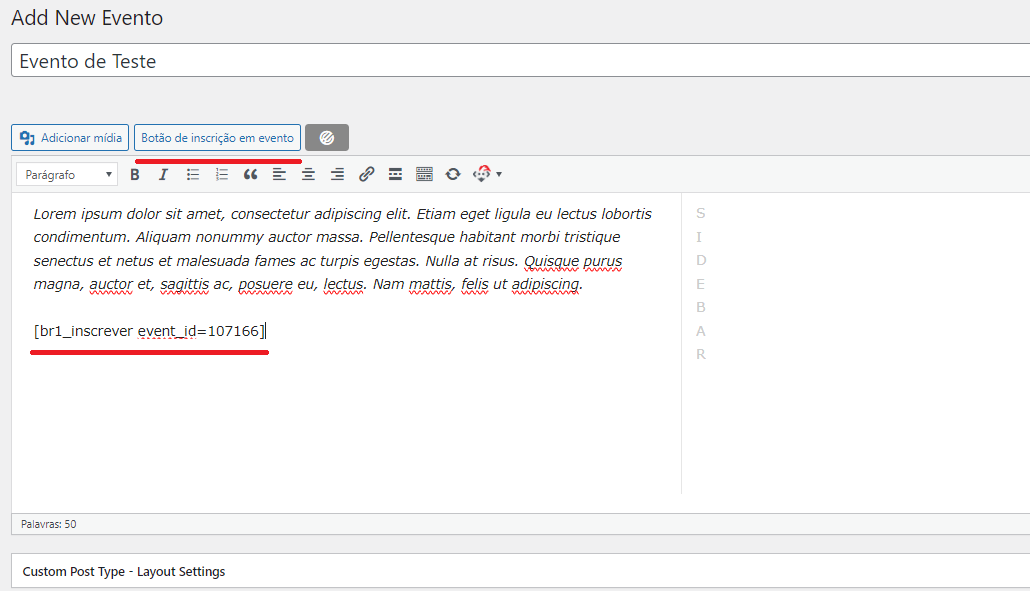
Task: Center align the text
Action: 308,174
